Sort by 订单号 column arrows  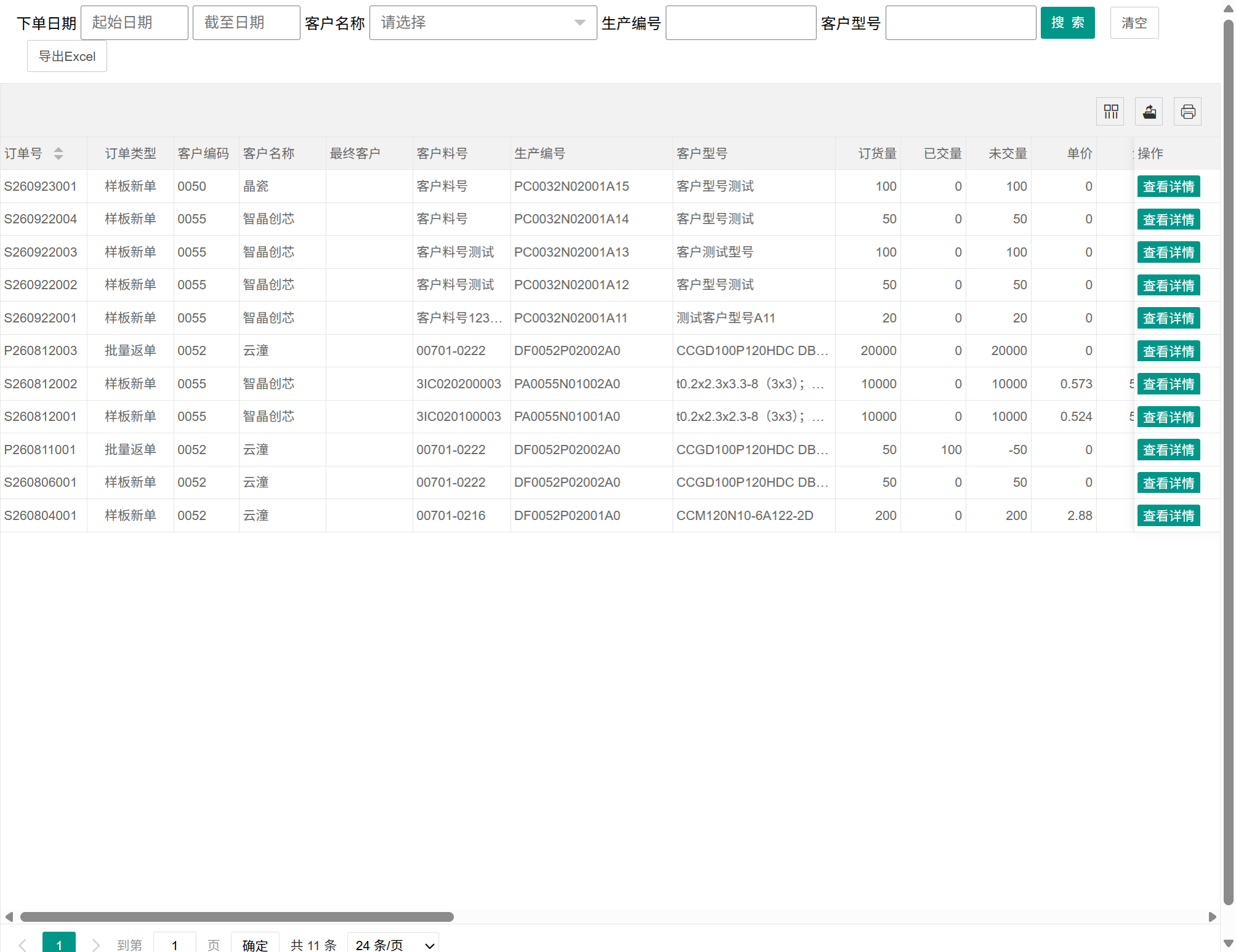pyautogui.click(x=58, y=153)
